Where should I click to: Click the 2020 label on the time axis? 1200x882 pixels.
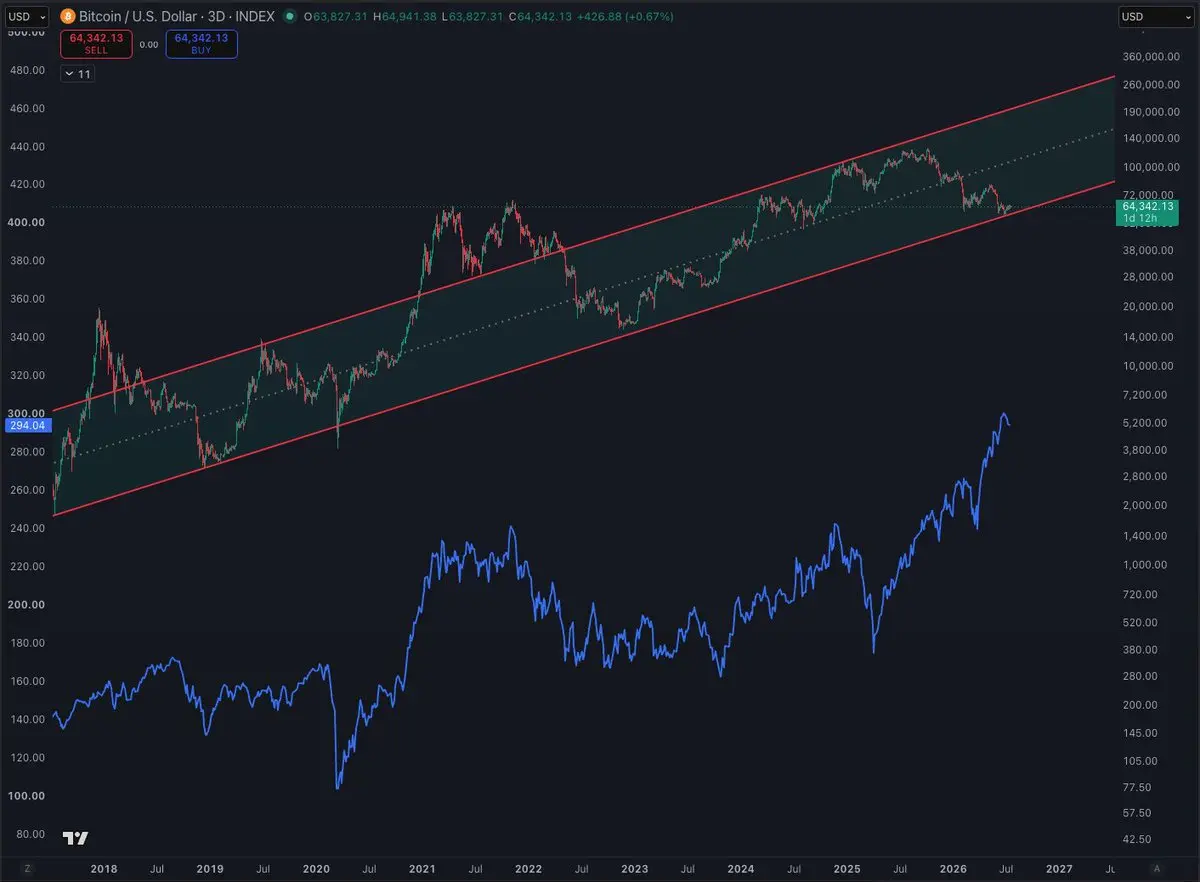click(x=315, y=868)
